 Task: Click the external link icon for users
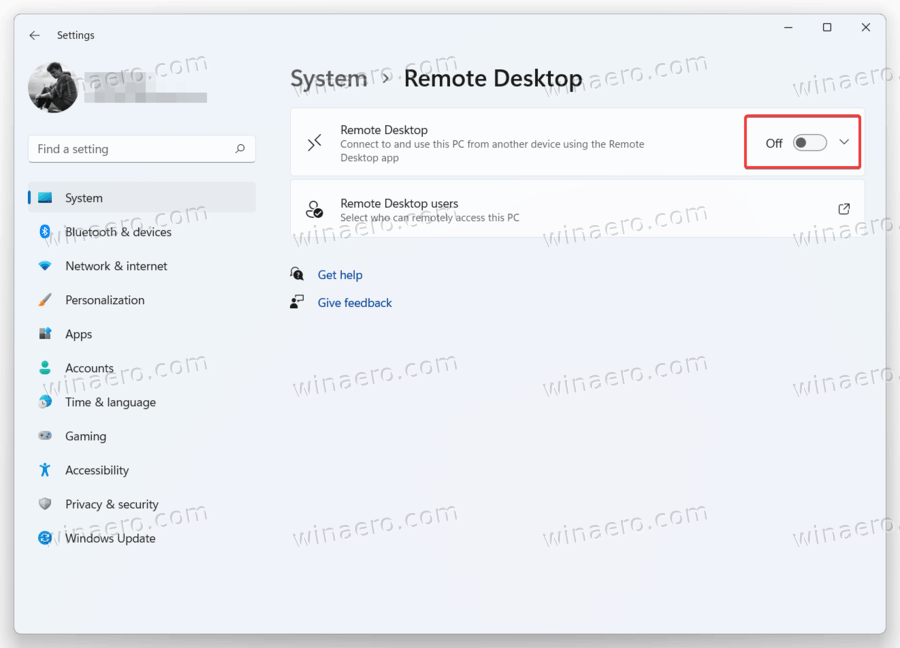click(x=844, y=209)
